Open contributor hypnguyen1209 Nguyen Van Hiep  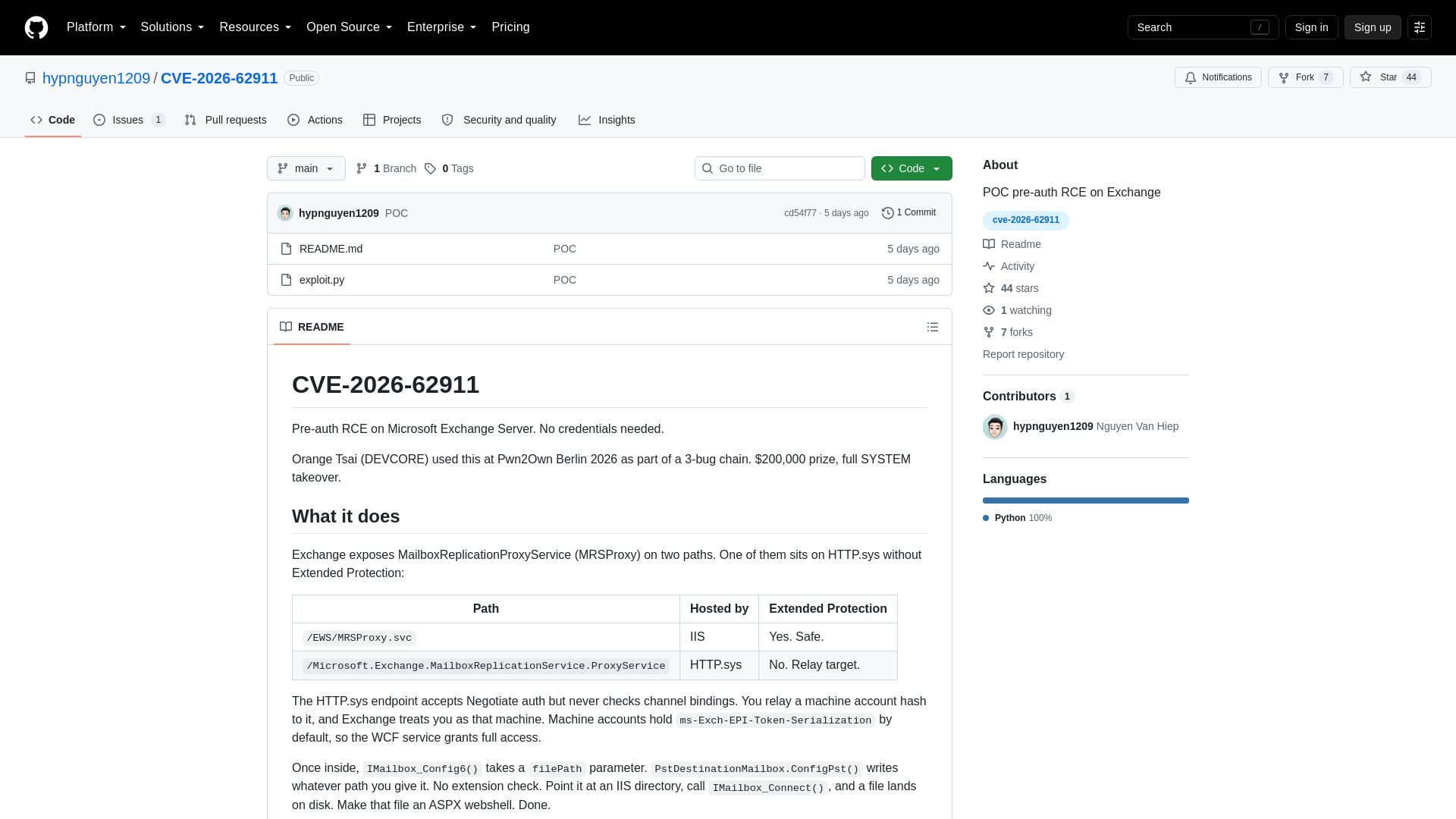click(1096, 426)
